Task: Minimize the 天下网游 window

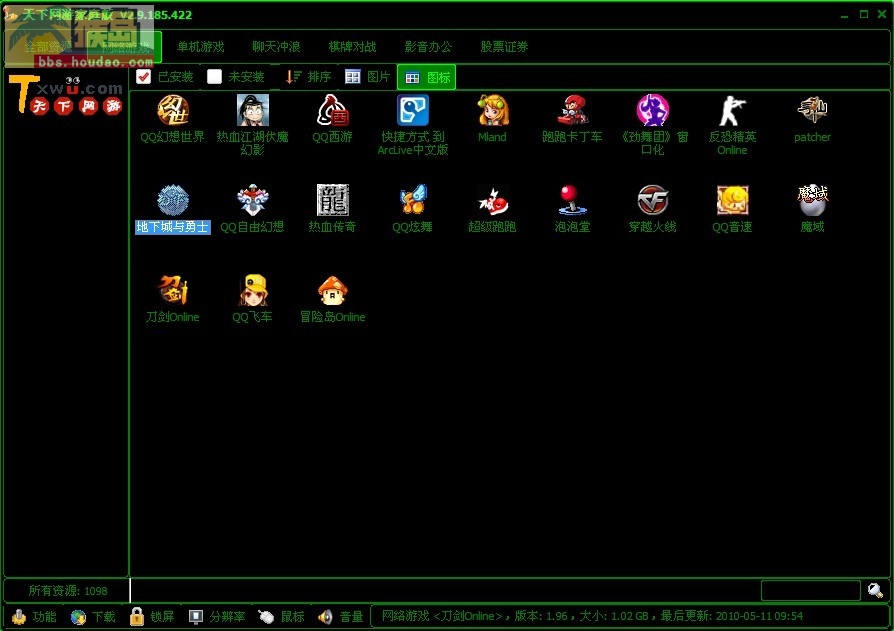Action: [844, 15]
